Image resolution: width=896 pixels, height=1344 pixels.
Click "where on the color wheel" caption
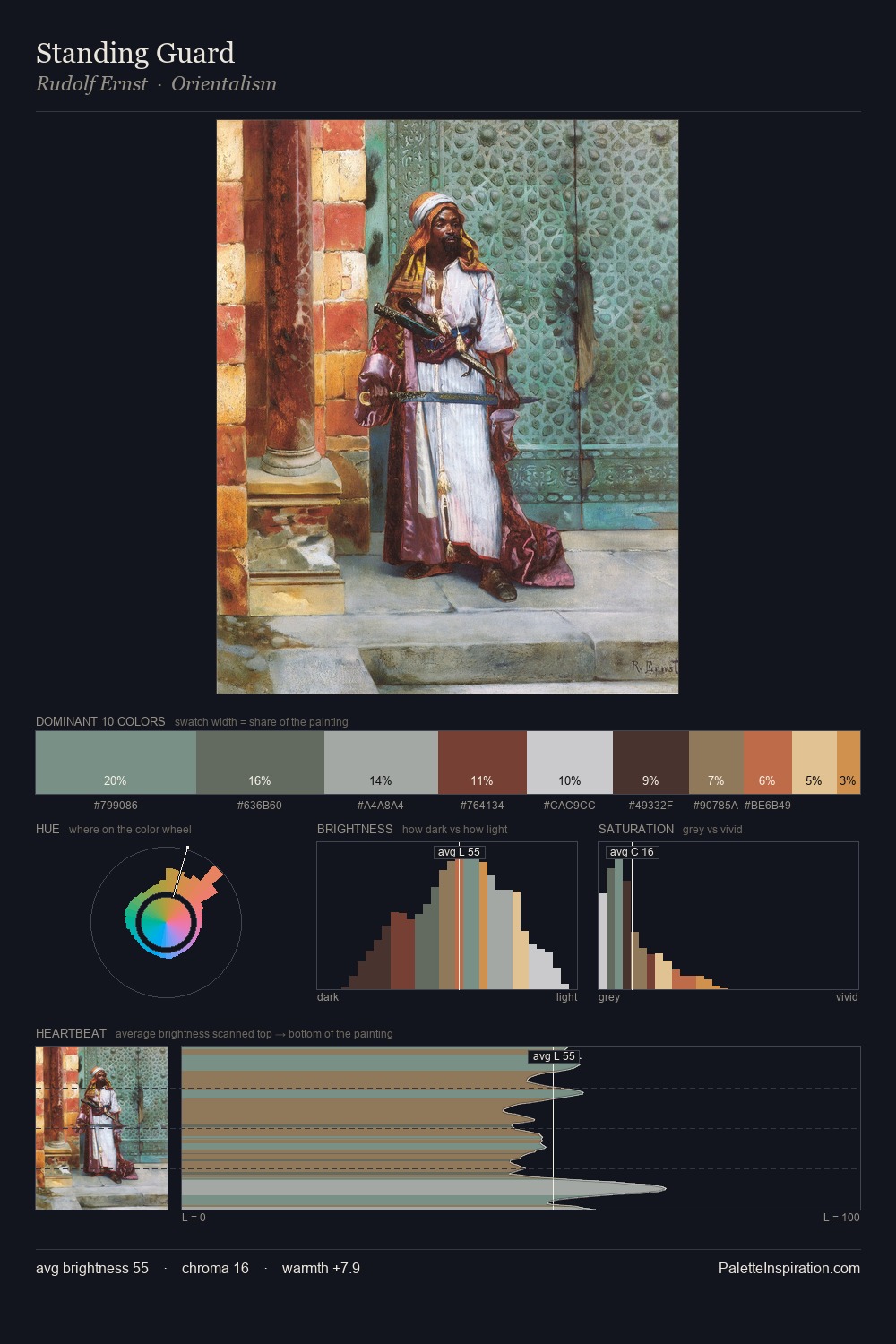click(x=130, y=830)
